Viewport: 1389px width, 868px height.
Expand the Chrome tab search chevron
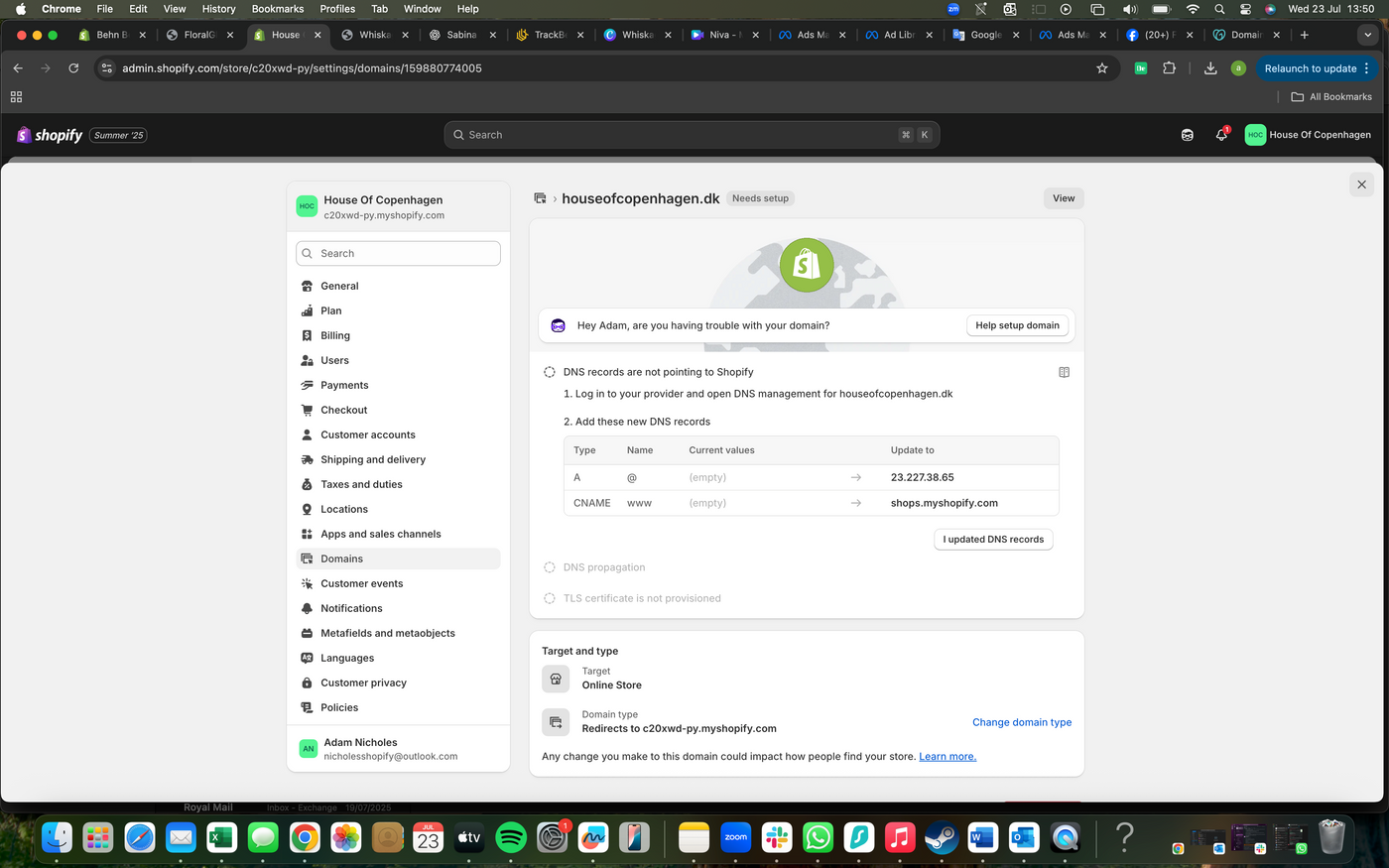click(1367, 35)
